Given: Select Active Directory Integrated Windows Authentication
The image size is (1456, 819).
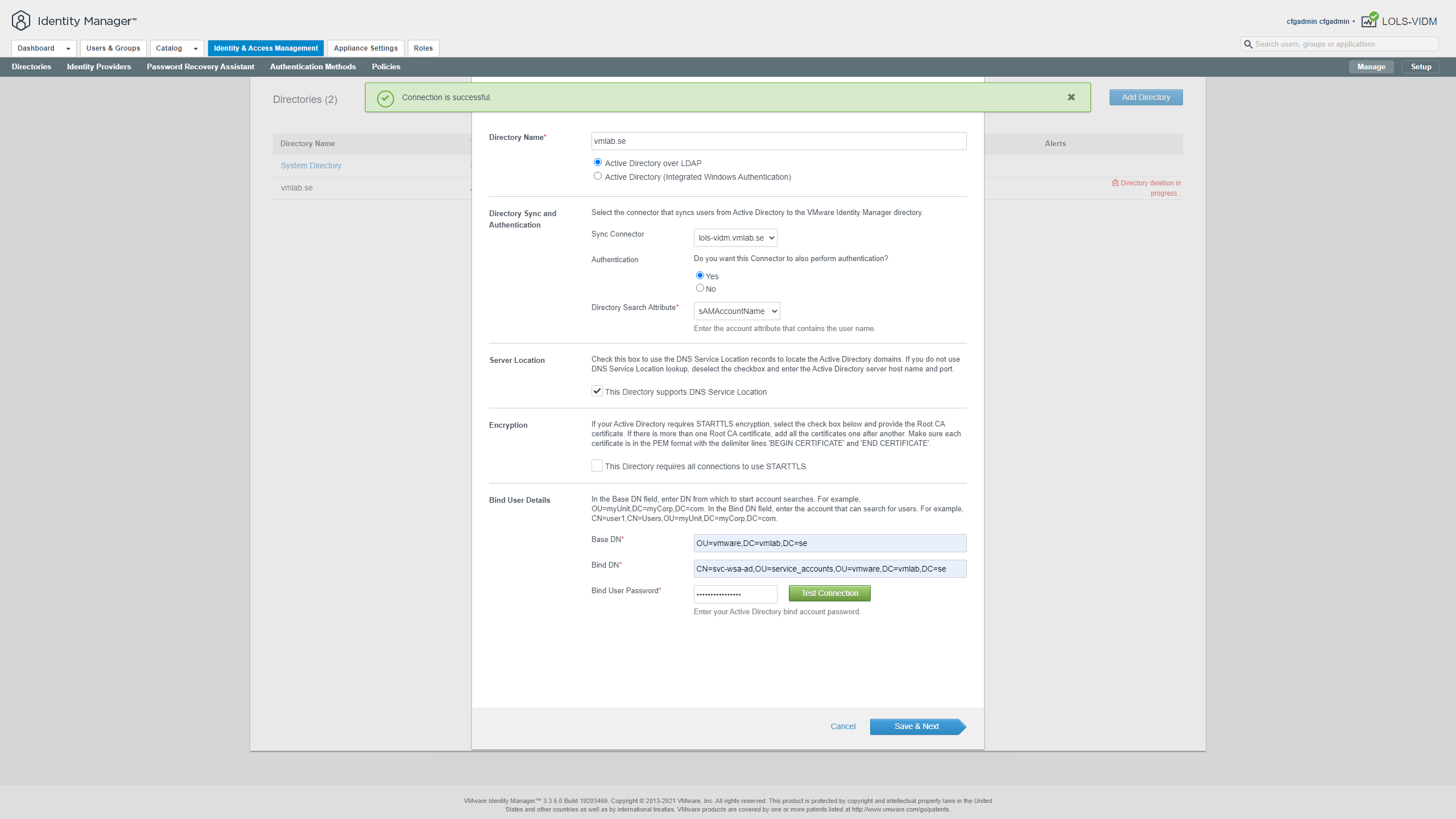Looking at the screenshot, I should tap(598, 176).
